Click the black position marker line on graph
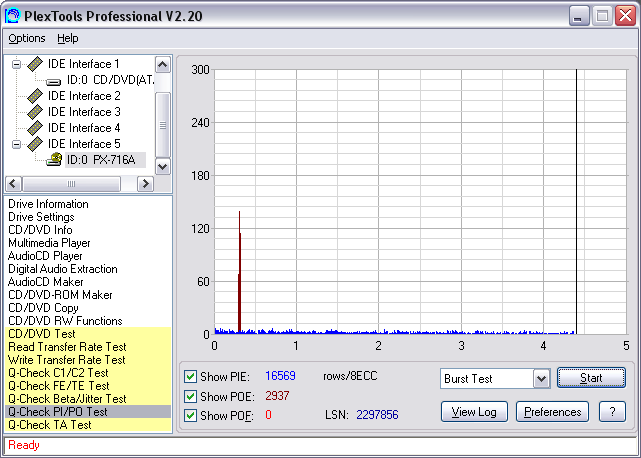641x458 pixels. pyautogui.click(x=576, y=202)
